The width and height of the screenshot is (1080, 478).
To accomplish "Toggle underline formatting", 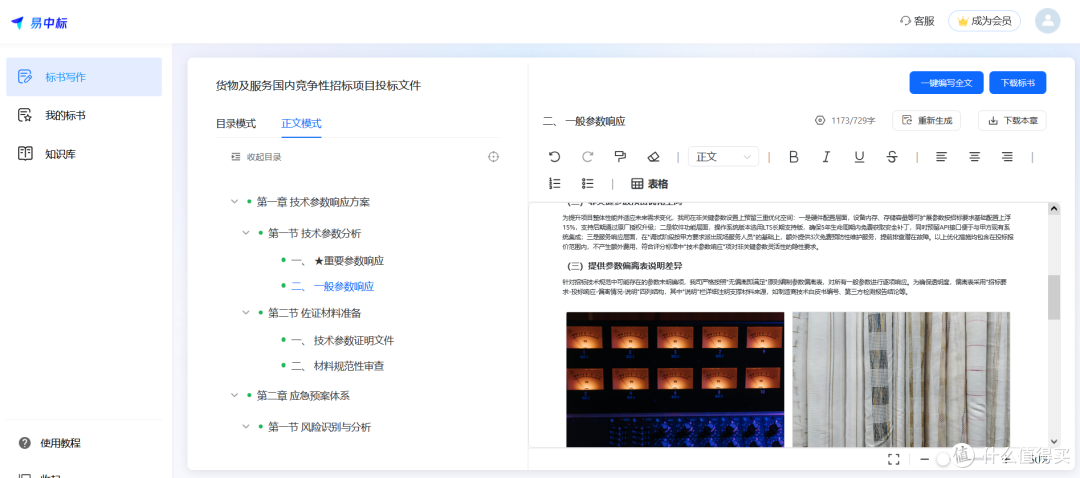I will 859,157.
